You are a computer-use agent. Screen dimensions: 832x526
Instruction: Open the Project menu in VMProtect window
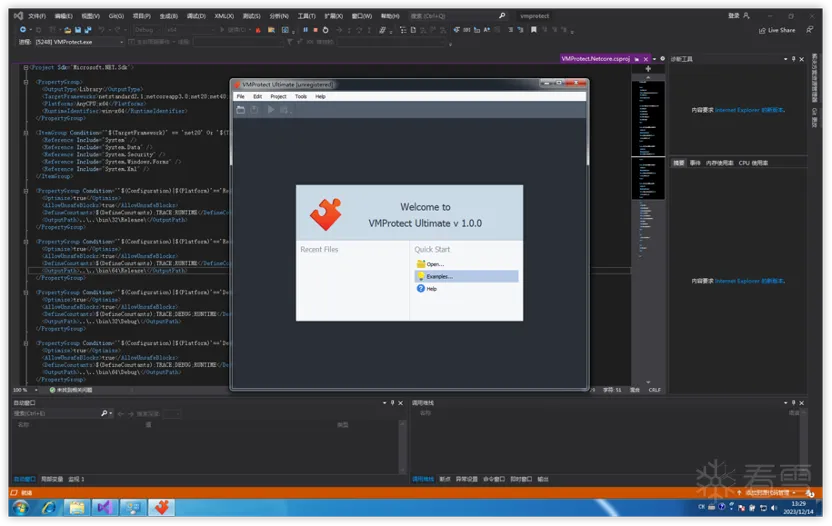coord(278,97)
